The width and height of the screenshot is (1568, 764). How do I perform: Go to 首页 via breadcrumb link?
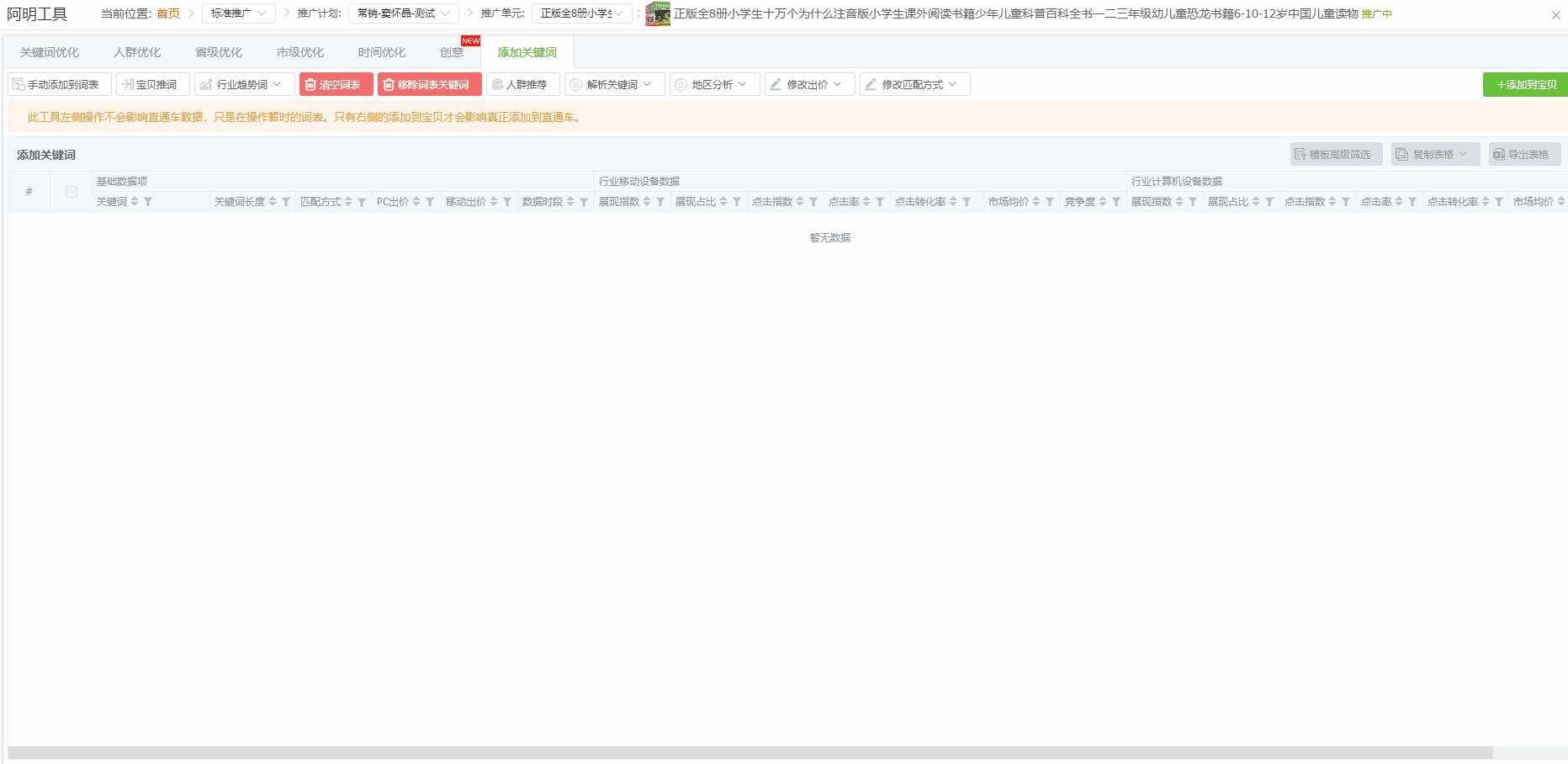click(x=168, y=13)
